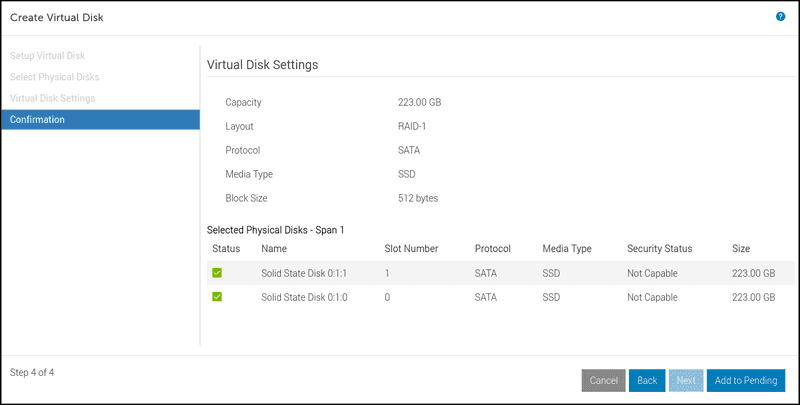Click Add to Pending
800x405 pixels.
[x=745, y=381]
